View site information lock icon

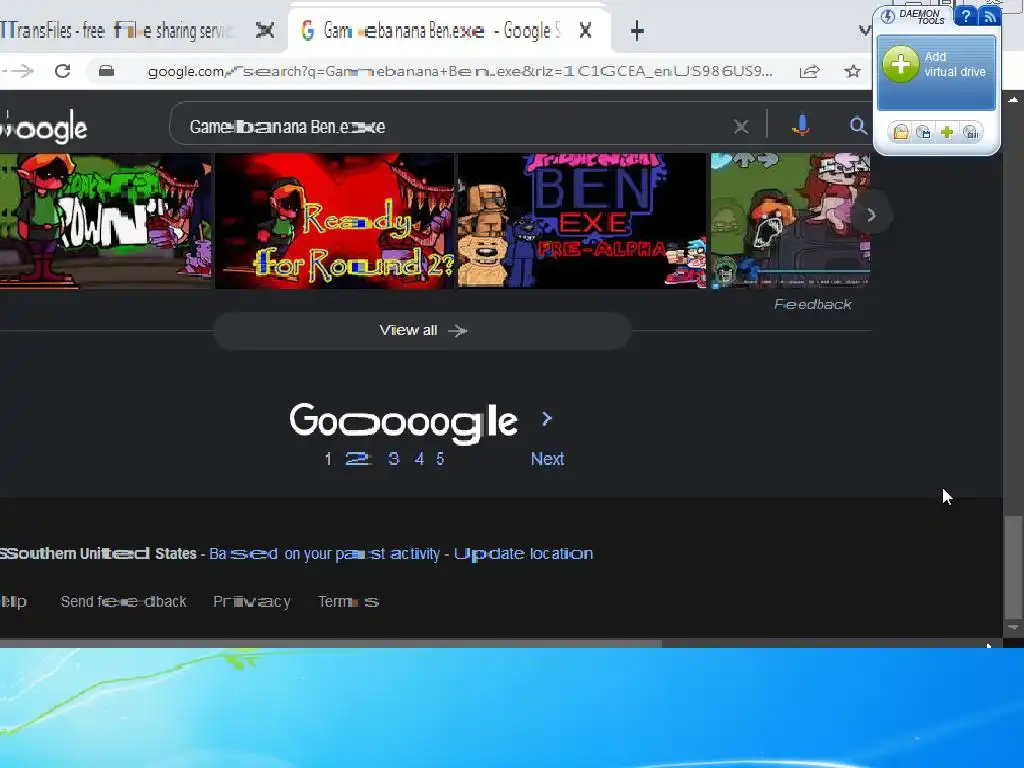[106, 71]
